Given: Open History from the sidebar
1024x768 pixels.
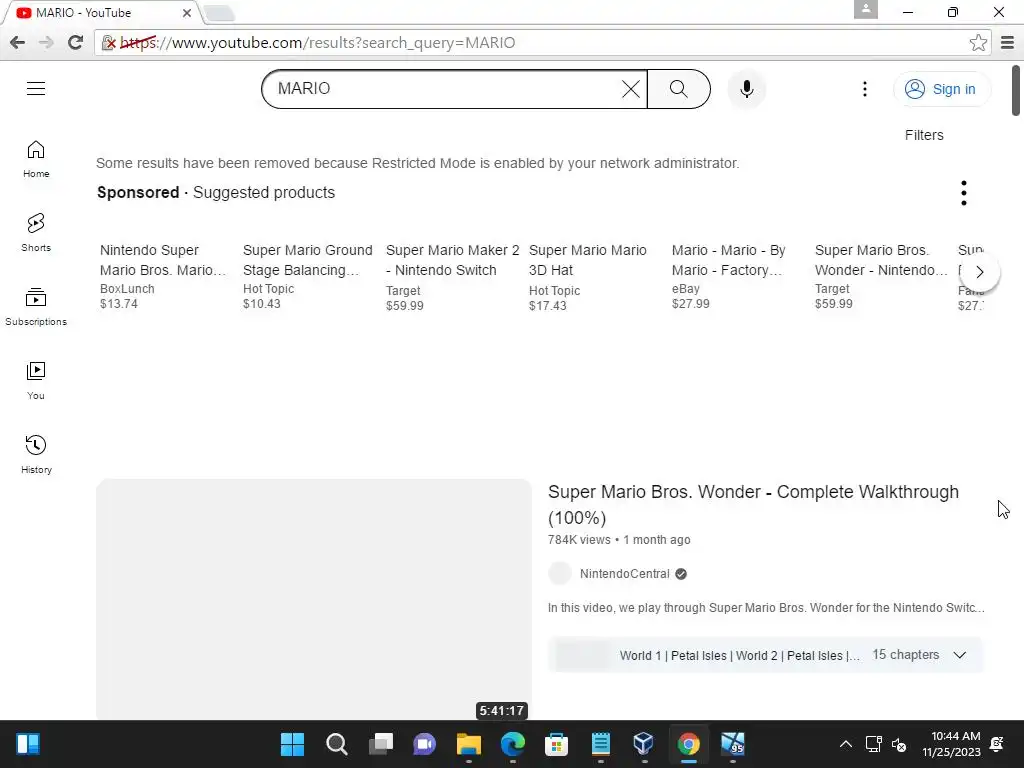Looking at the screenshot, I should [36, 455].
